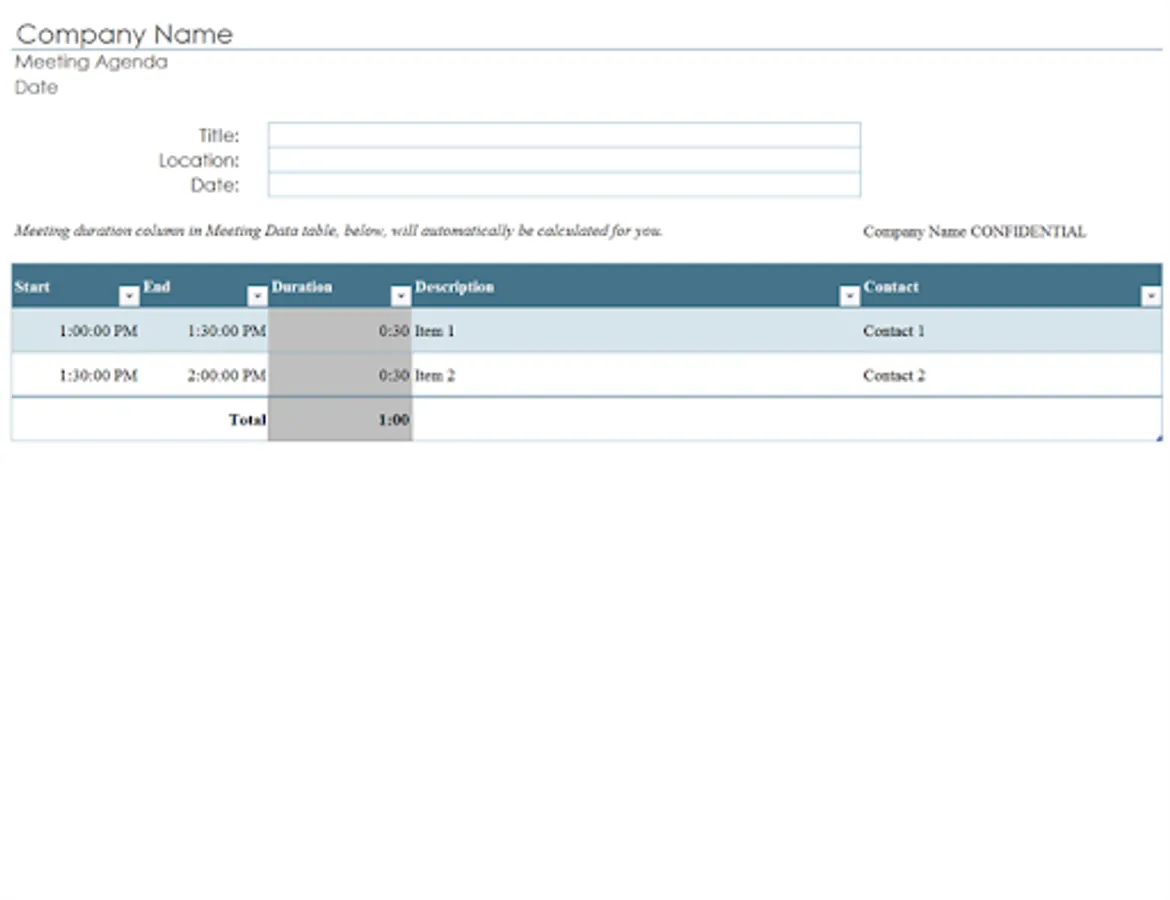Screen dimensions: 1170x900
Task: Click the Title: label
Action: 219,135
